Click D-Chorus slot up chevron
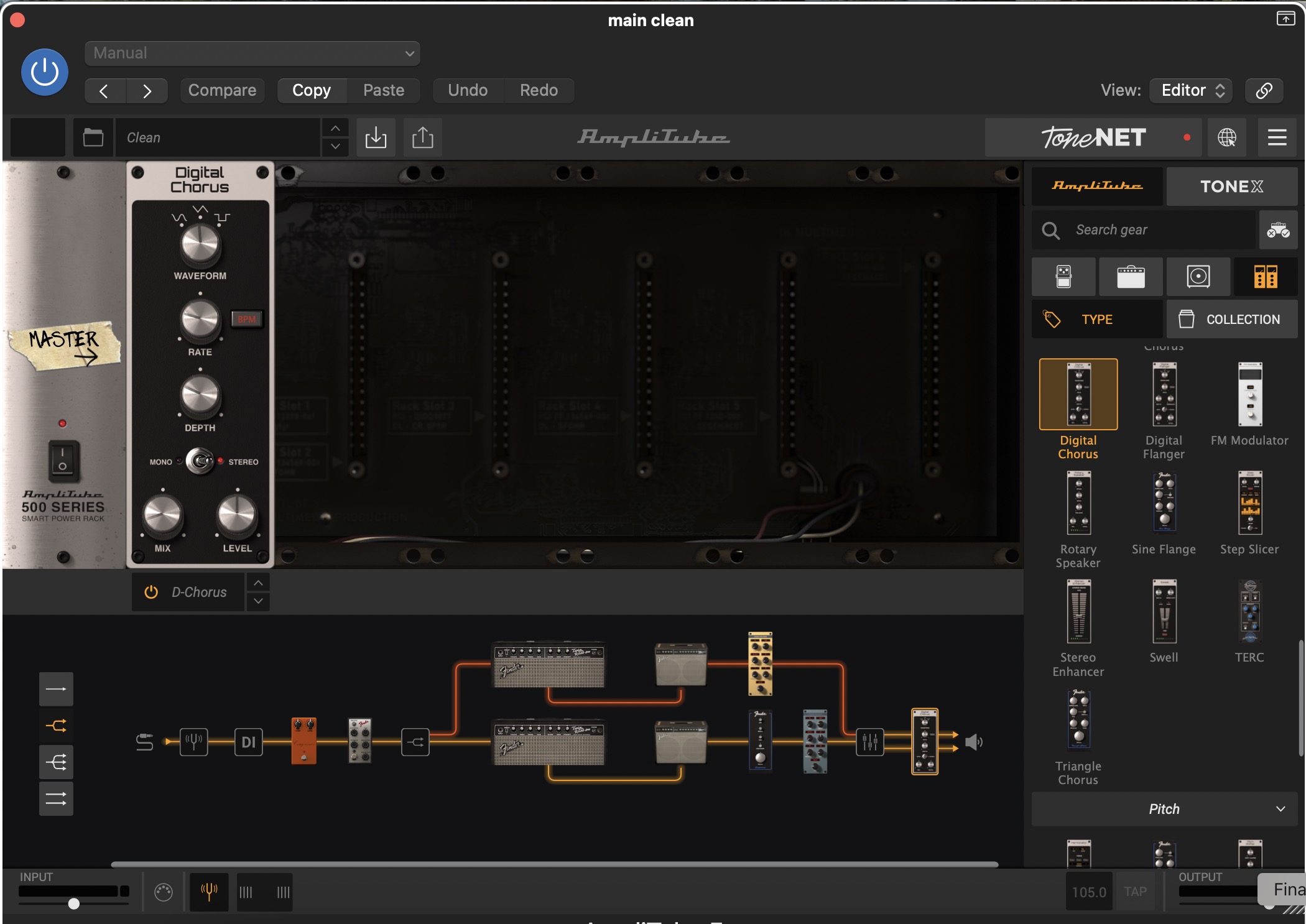Viewport: 1306px width, 924px height. [x=258, y=583]
